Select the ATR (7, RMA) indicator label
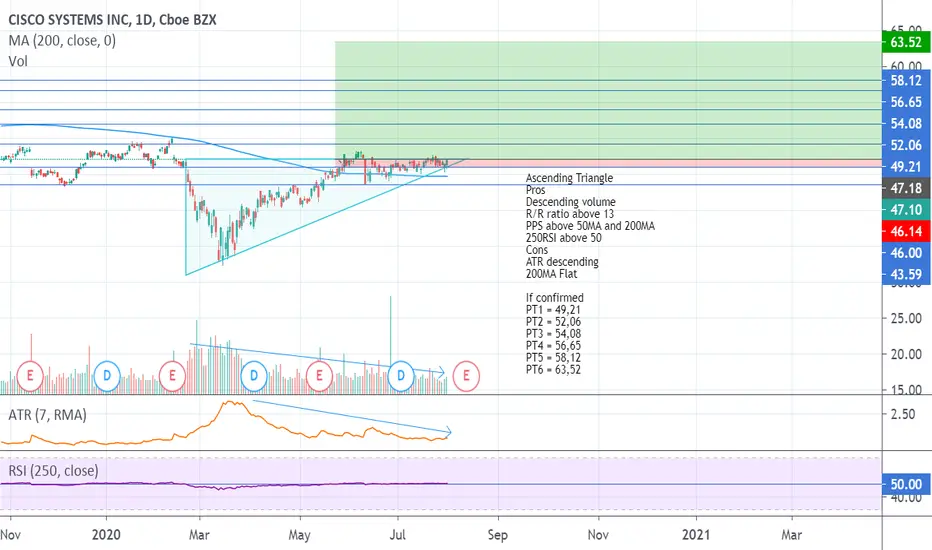The width and height of the screenshot is (932, 550). (x=47, y=415)
